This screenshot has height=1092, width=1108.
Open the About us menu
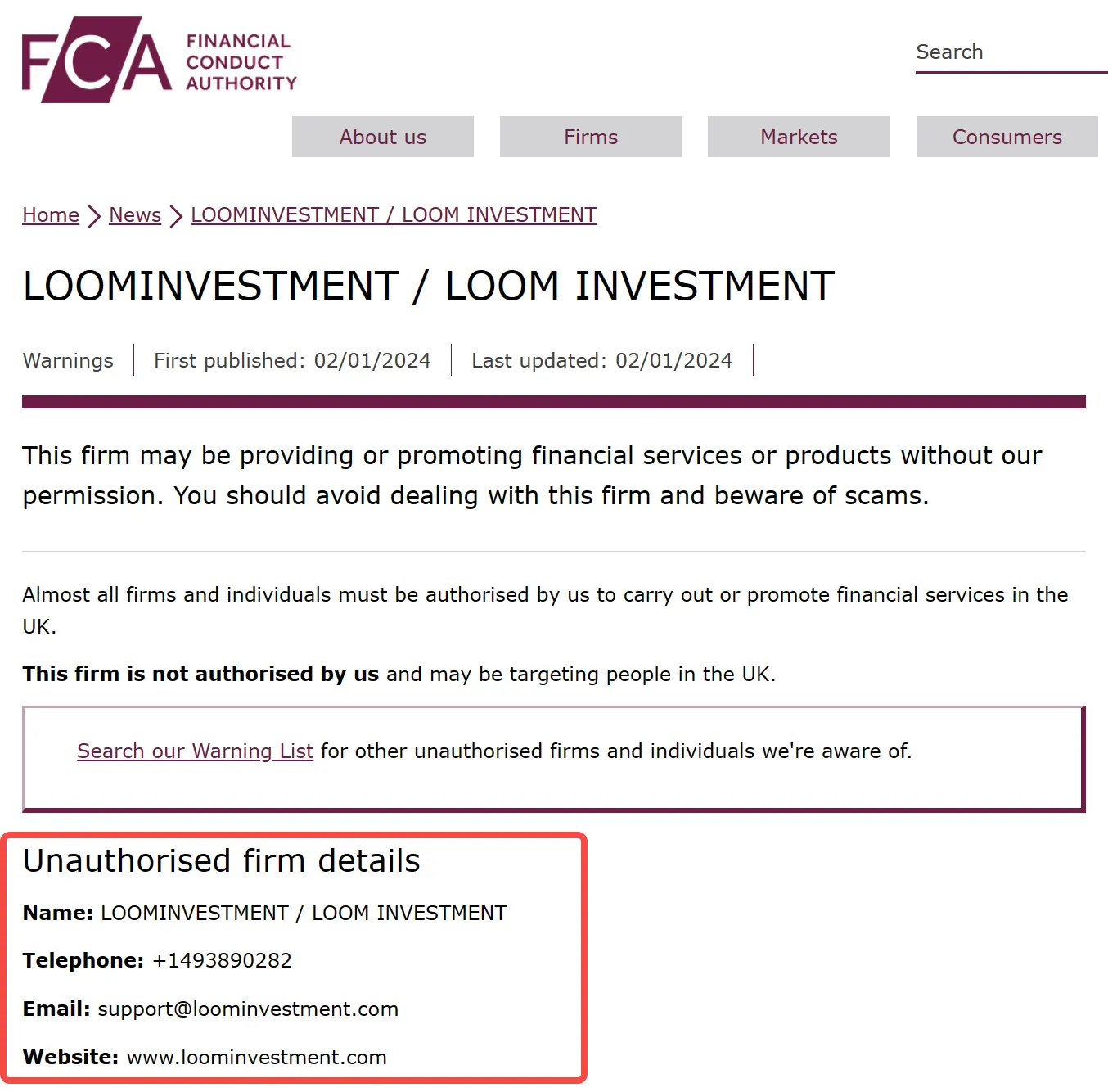[383, 137]
